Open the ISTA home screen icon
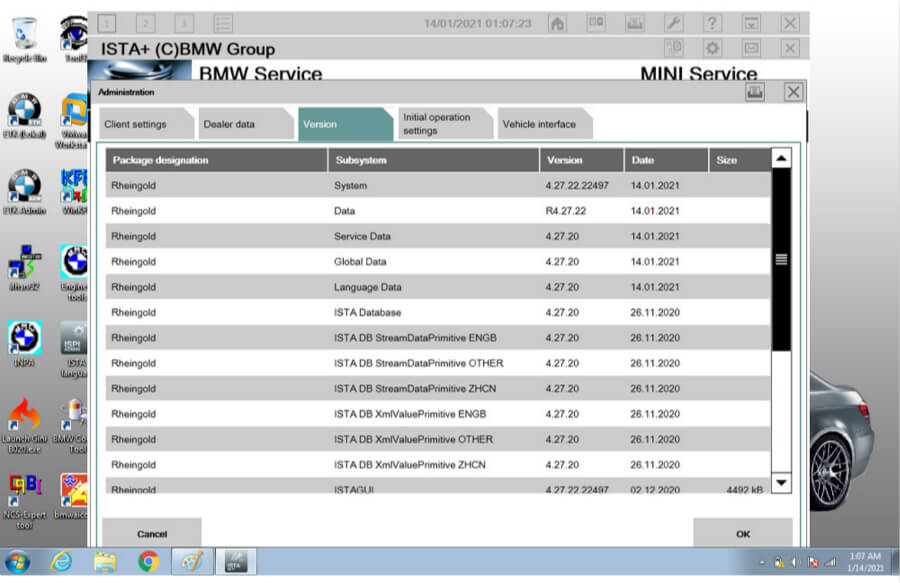 (556, 22)
